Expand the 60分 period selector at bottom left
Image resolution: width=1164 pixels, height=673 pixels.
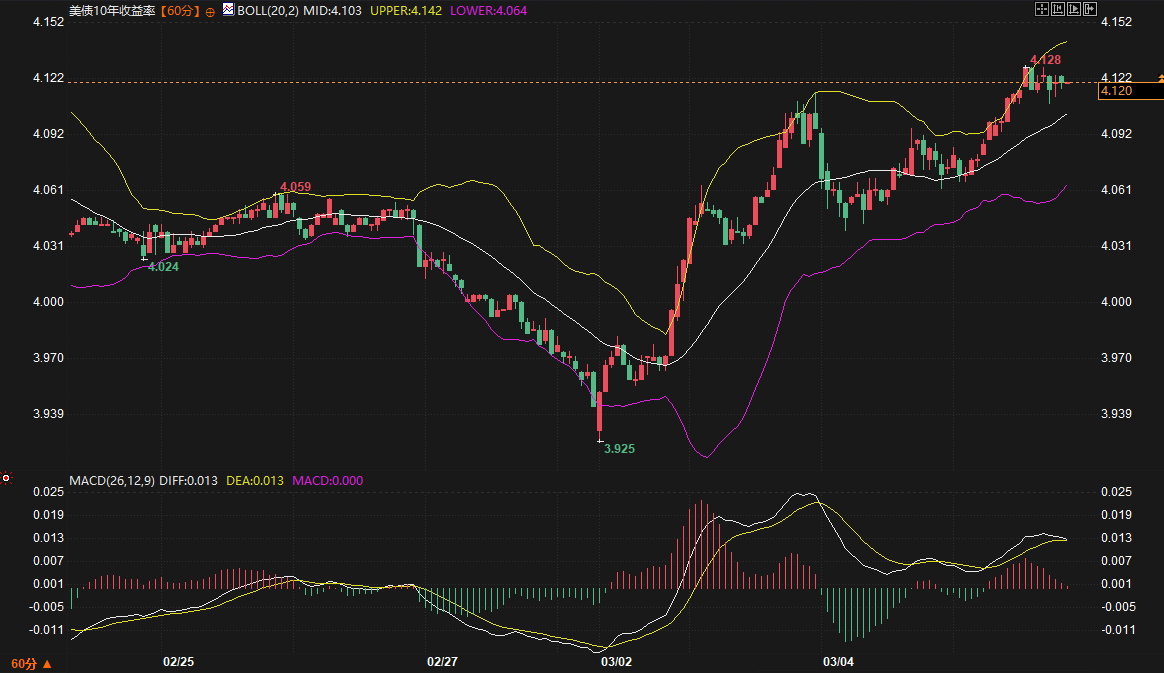(x=30, y=663)
